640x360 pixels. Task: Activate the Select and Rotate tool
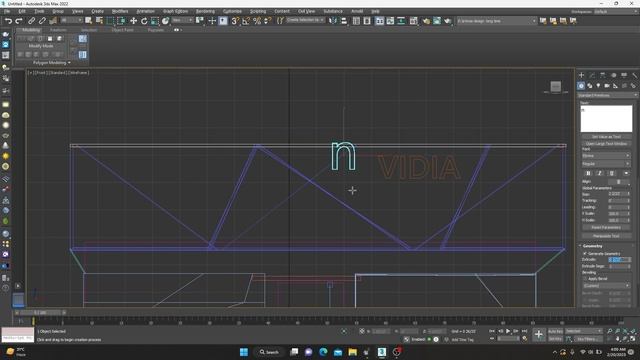point(144,21)
